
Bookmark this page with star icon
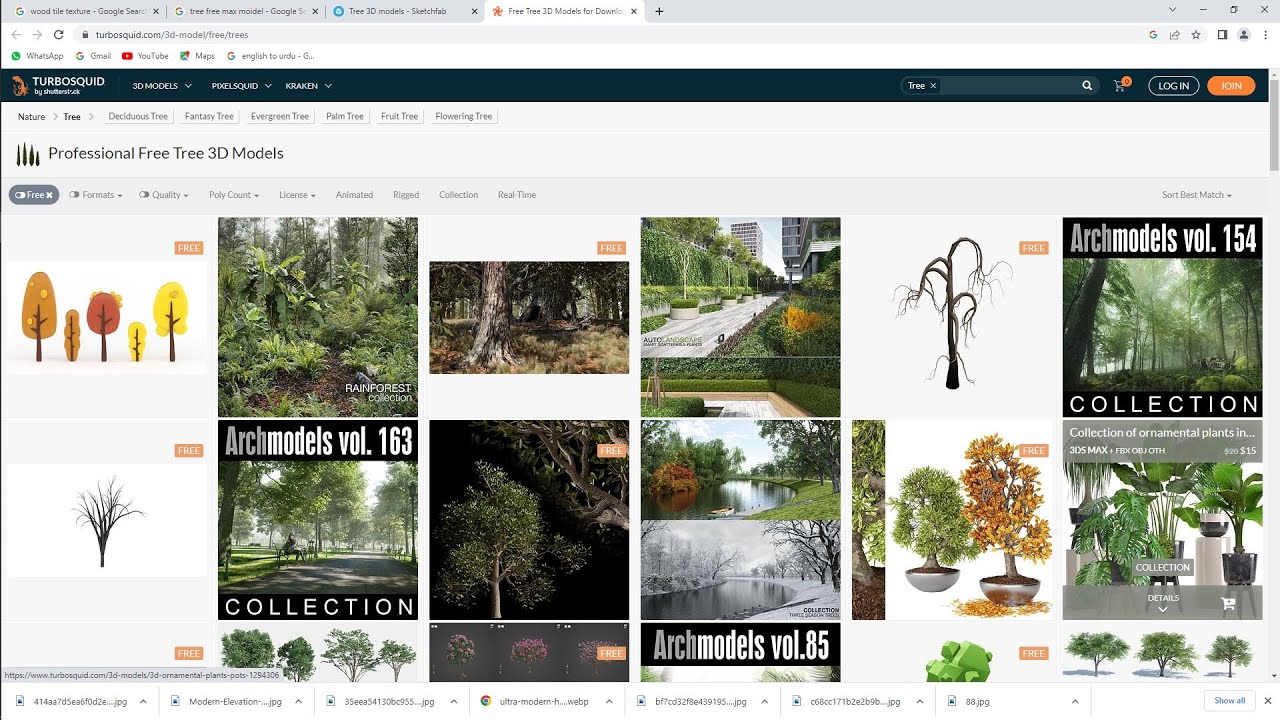point(1196,34)
